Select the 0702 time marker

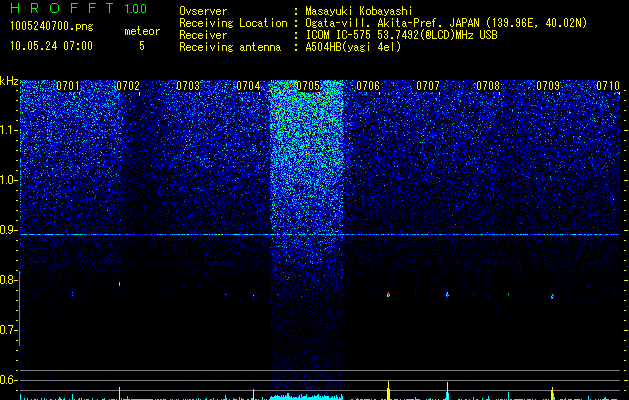[x=128, y=86]
